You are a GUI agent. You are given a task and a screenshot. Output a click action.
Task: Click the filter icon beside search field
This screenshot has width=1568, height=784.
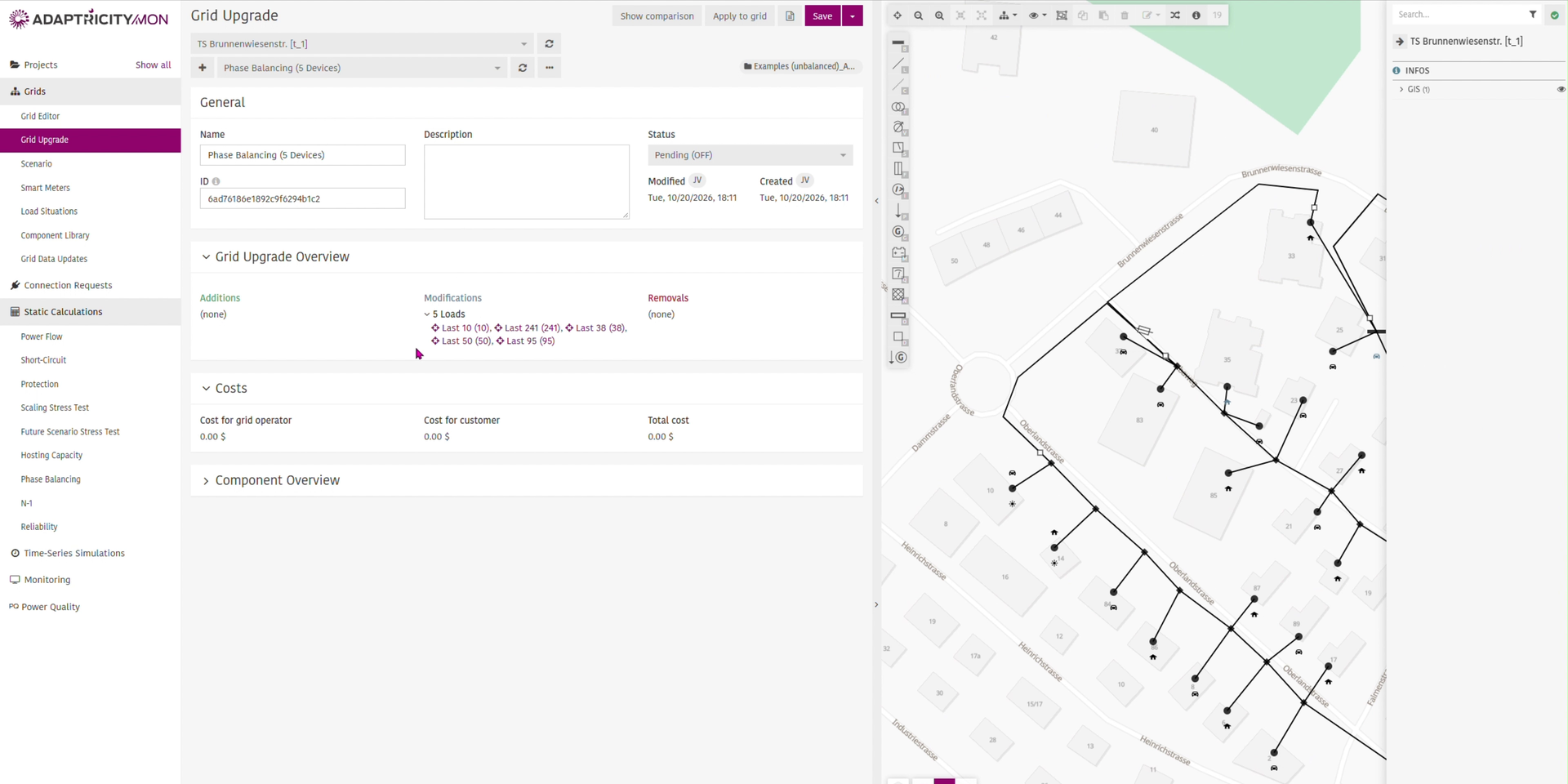coord(1533,15)
